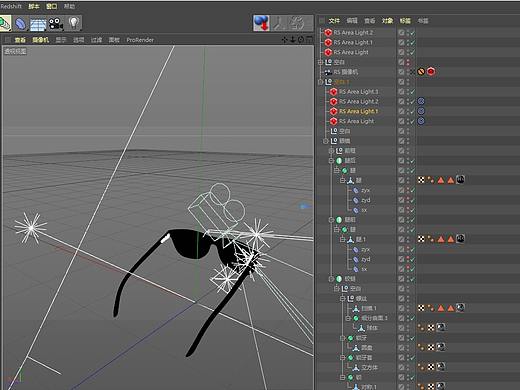Click the viewport pan (four-arrow) icon
The image size is (520, 390).
(284, 40)
